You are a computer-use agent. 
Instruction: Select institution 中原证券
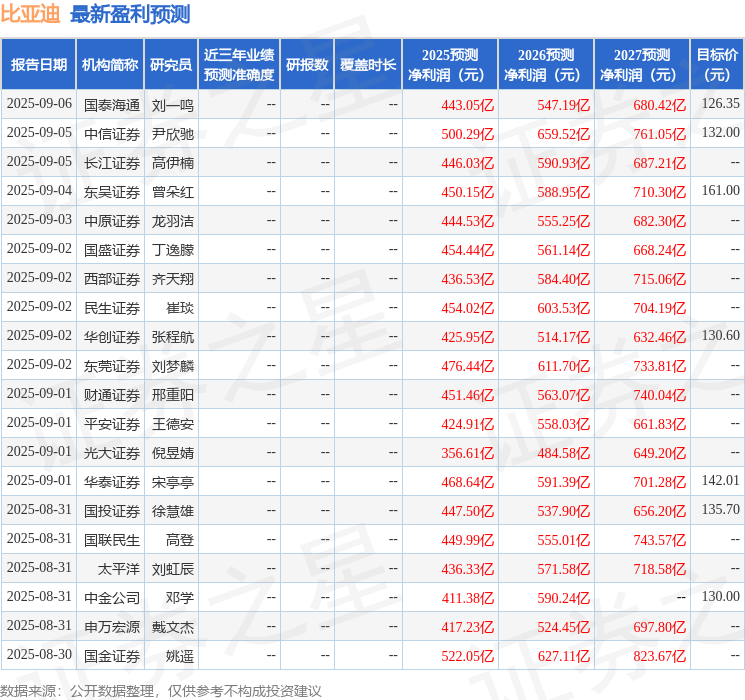click(x=112, y=221)
